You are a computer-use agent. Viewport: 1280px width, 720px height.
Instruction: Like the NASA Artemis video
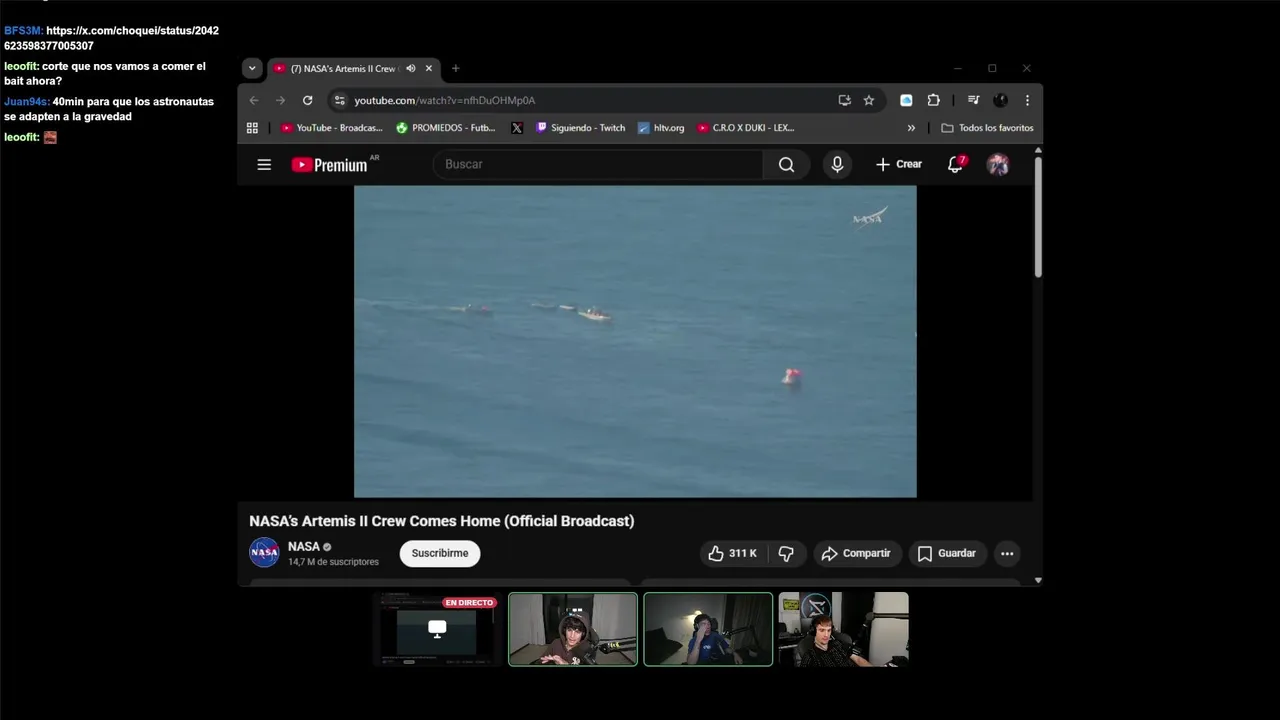732,553
